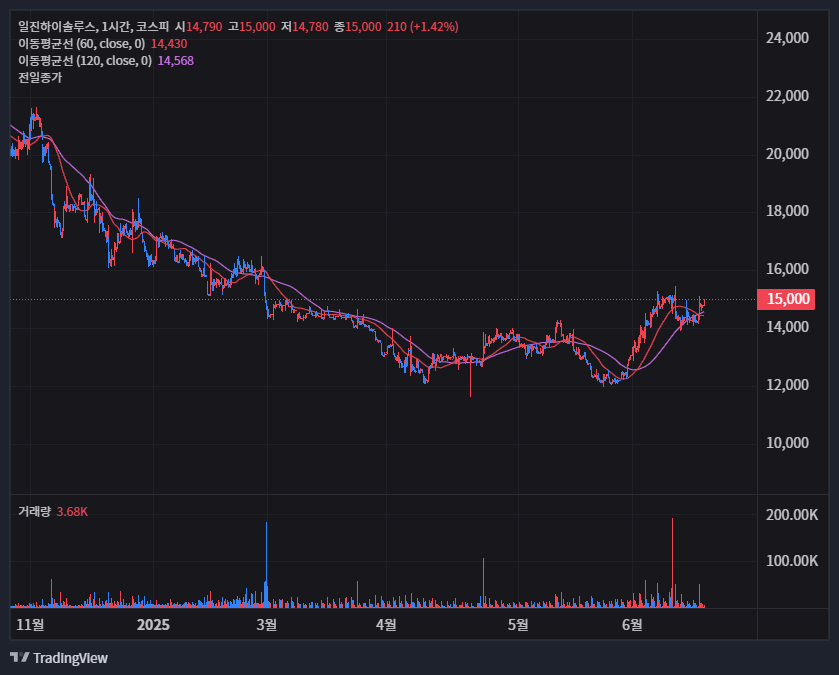Click the 10,000 price axis label
Image resolution: width=839 pixels, height=675 pixels.
(787, 443)
